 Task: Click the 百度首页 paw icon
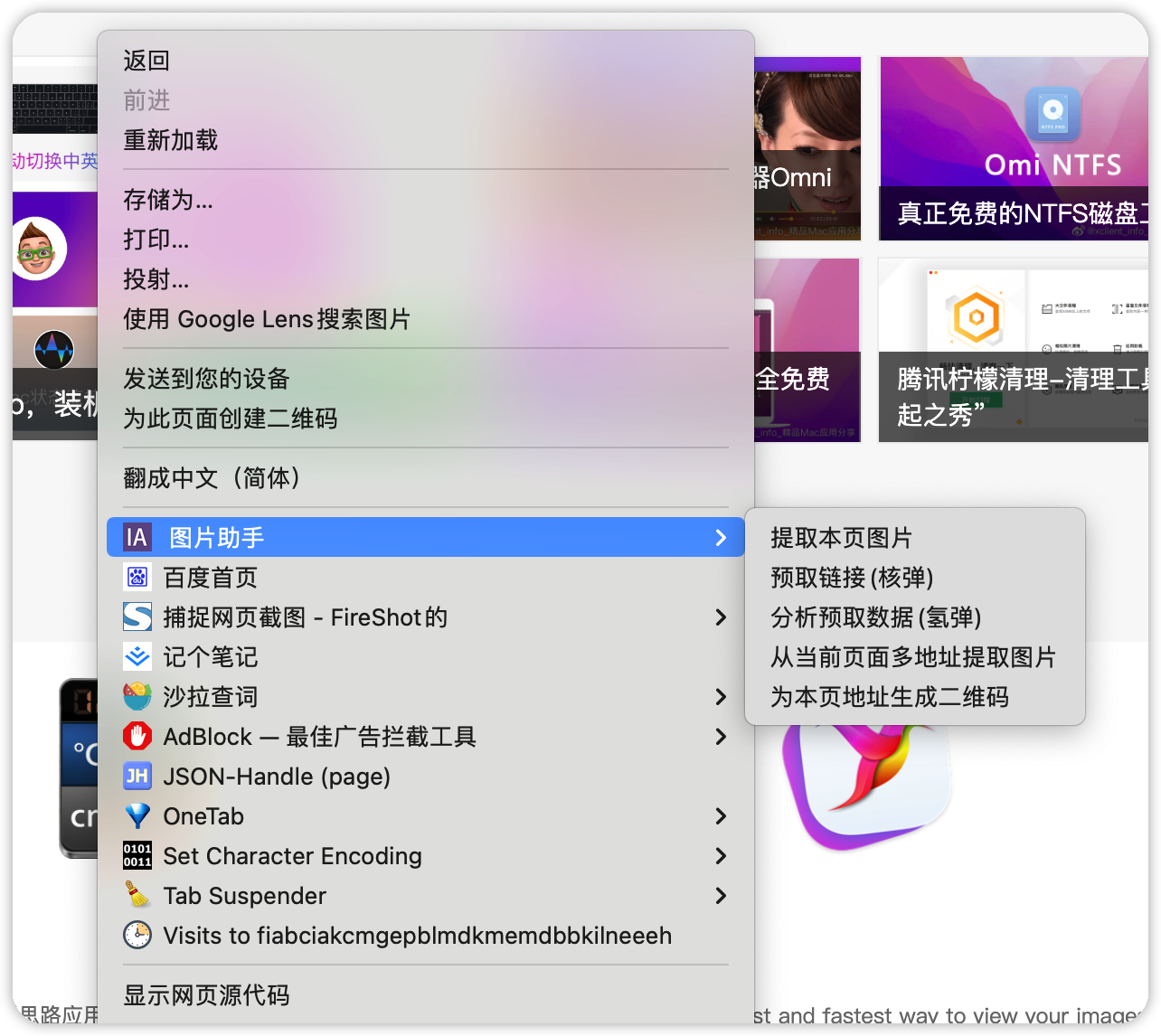(137, 577)
